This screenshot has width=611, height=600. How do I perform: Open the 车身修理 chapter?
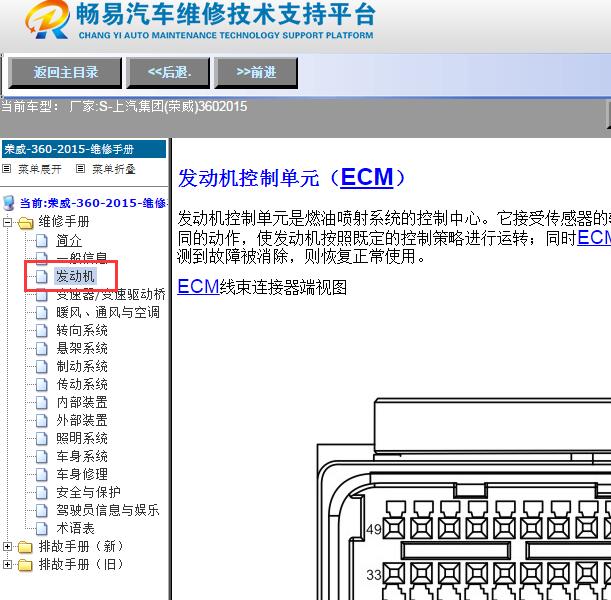82,474
